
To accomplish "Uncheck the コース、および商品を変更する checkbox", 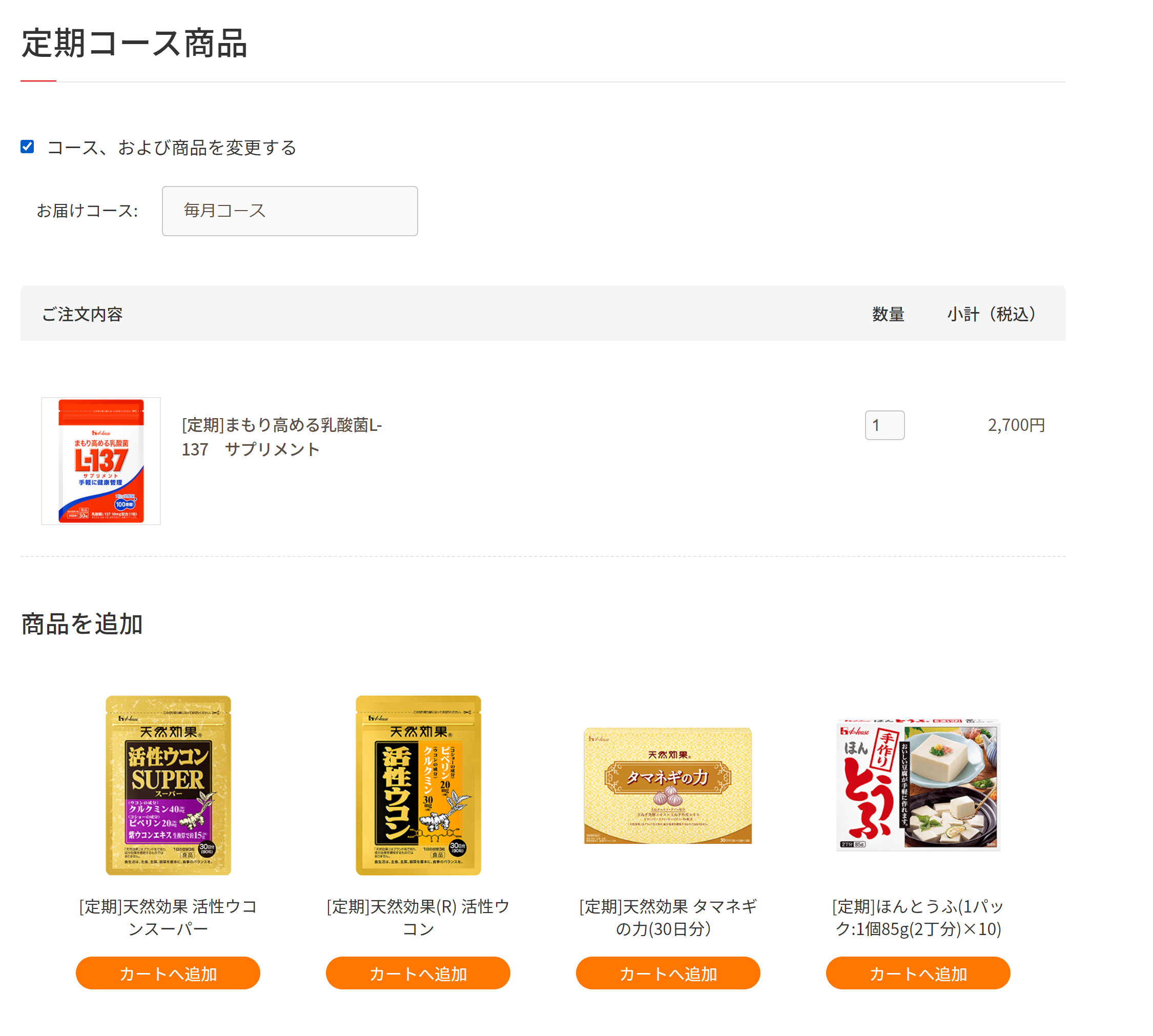I will [x=27, y=147].
